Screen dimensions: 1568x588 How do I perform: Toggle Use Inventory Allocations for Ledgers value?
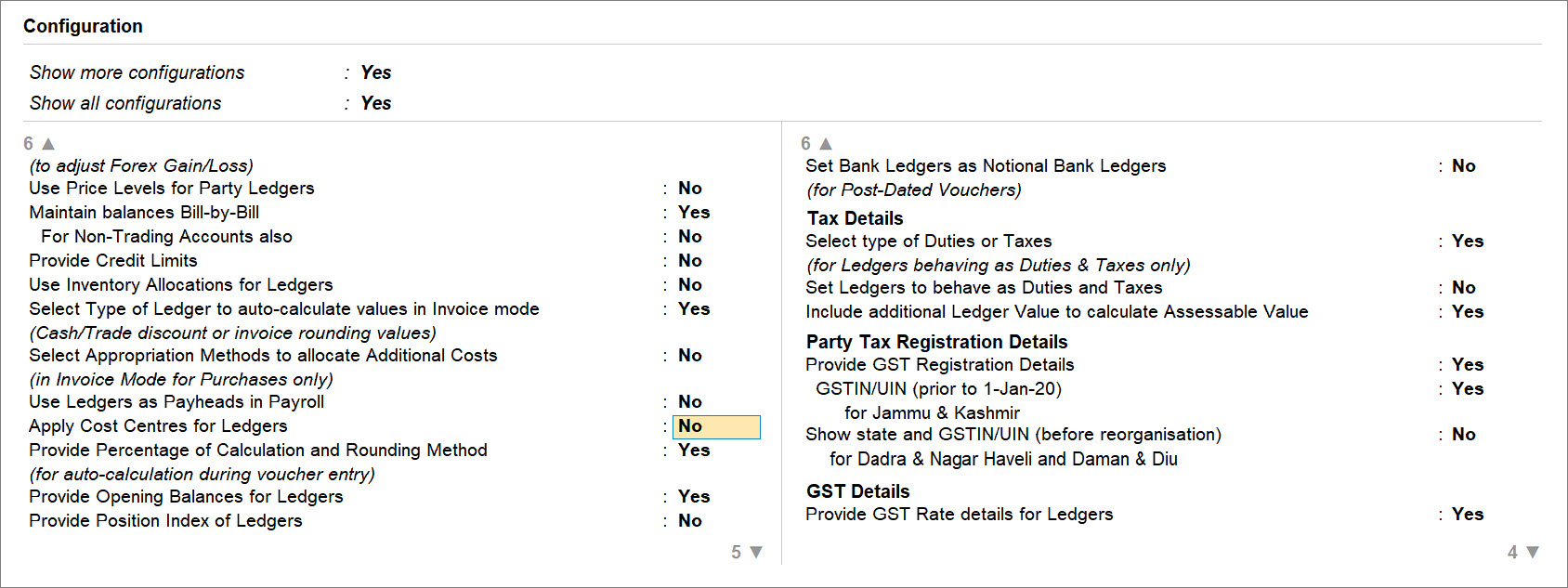pos(690,285)
